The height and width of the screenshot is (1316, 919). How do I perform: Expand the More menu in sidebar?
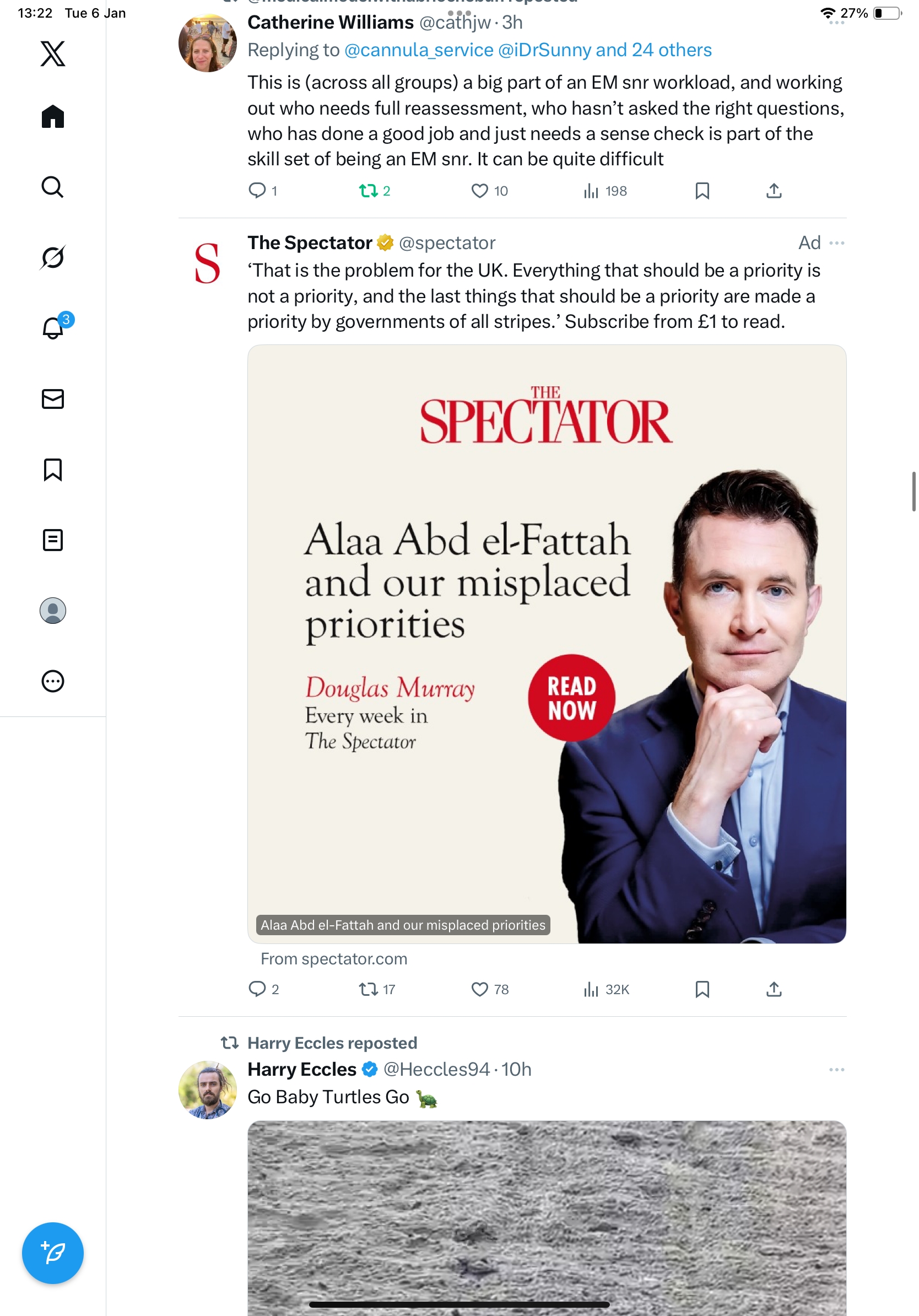click(53, 682)
